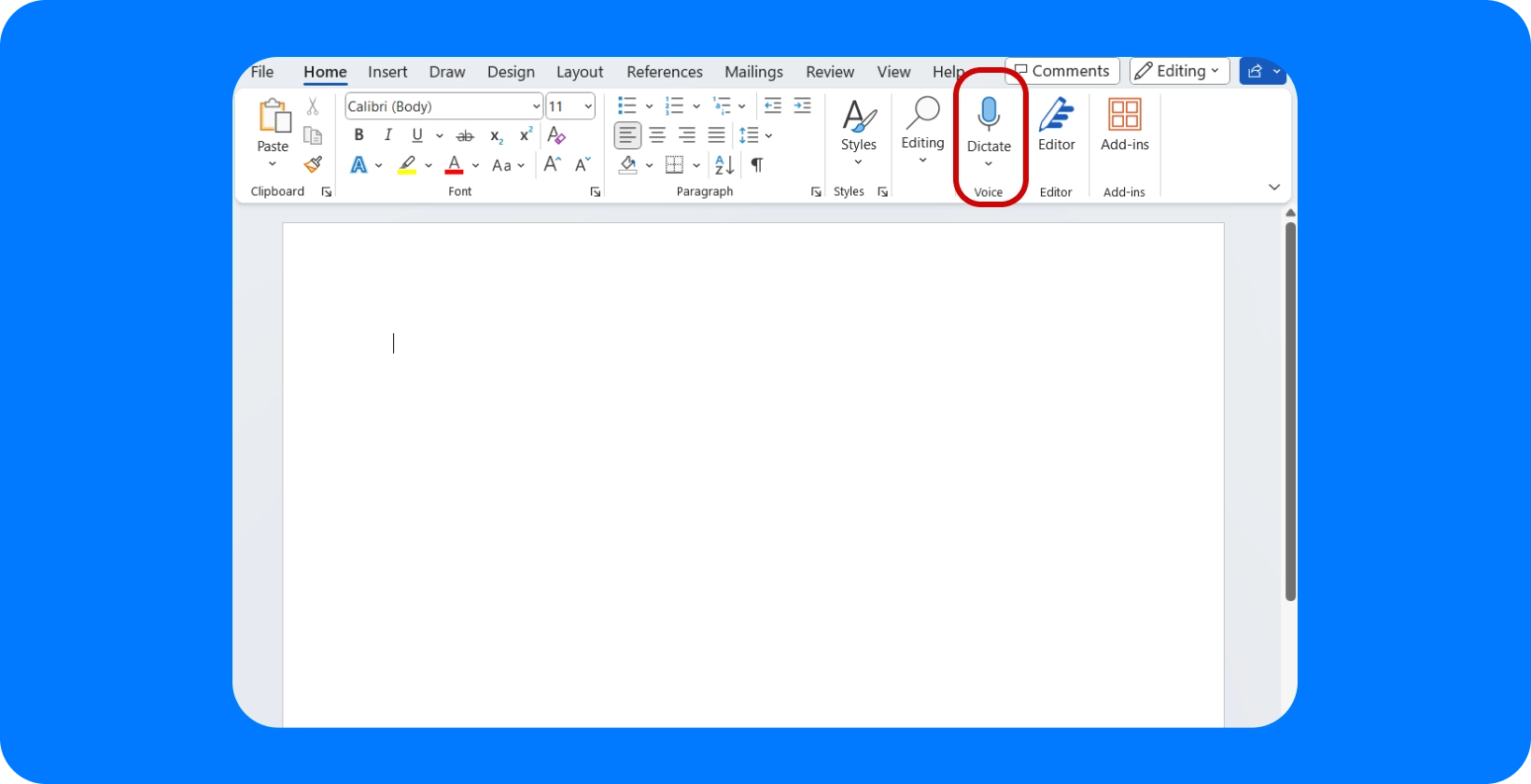Open Paragraph dialog launcher
The image size is (1531, 784).
tap(816, 192)
